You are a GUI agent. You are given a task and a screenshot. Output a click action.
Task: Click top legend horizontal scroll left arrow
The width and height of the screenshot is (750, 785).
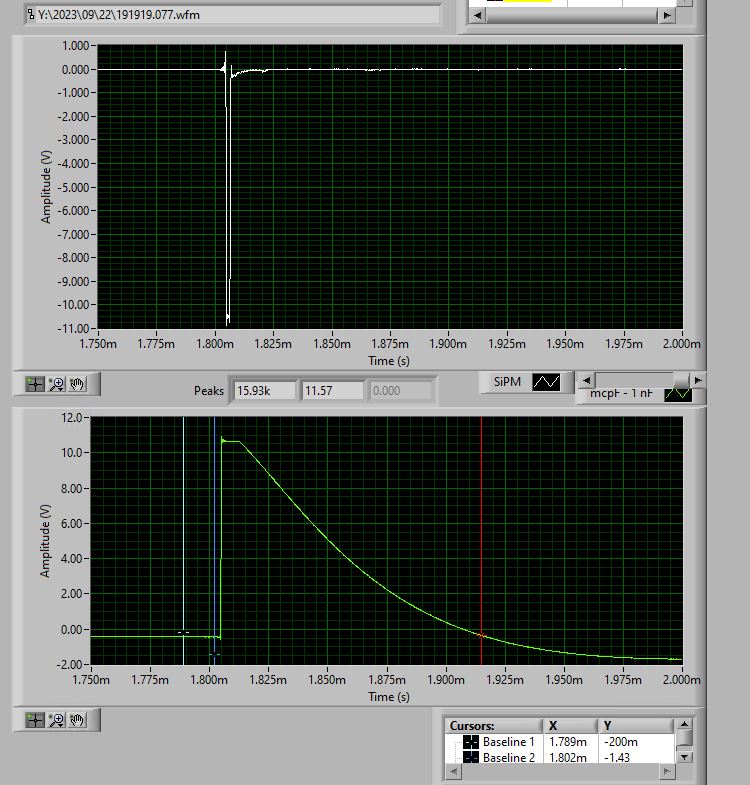[478, 16]
